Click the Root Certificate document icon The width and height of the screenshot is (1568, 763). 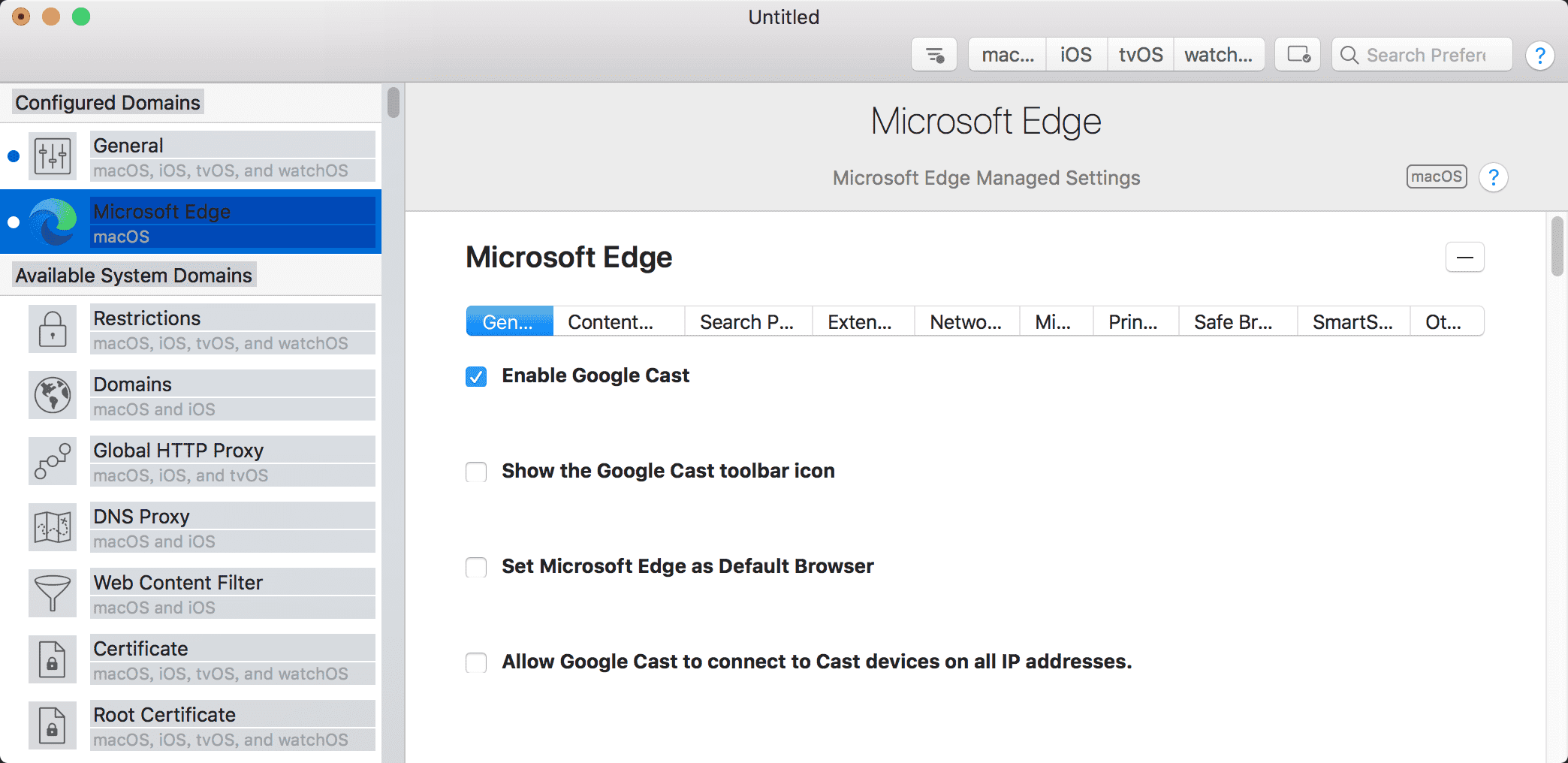[53, 725]
